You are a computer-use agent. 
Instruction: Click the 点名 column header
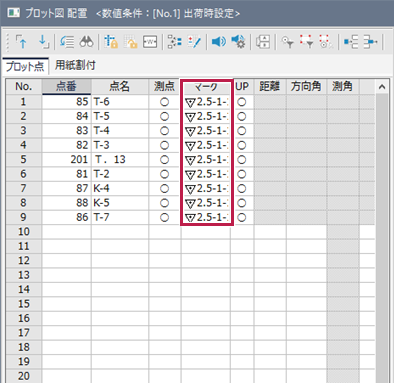(120, 87)
